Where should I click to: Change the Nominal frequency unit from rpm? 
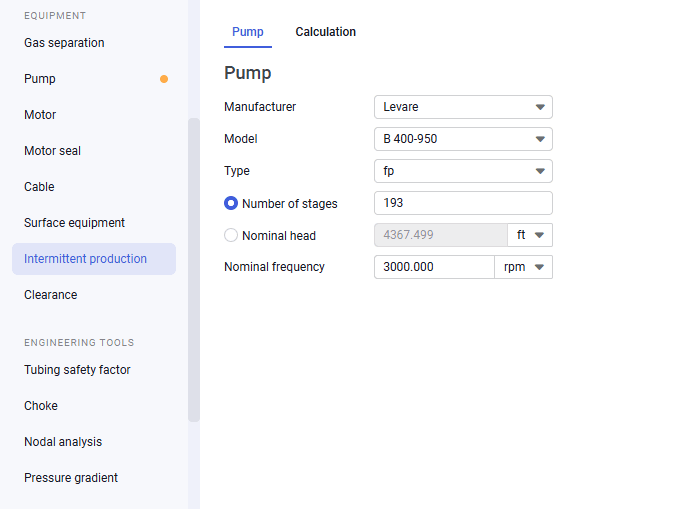click(x=523, y=267)
